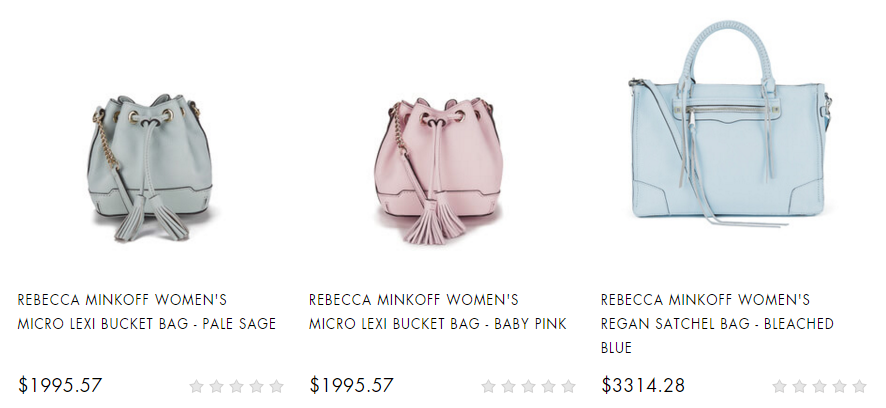Click the $3314.28 price of satchel
The image size is (886, 408).
click(x=643, y=385)
